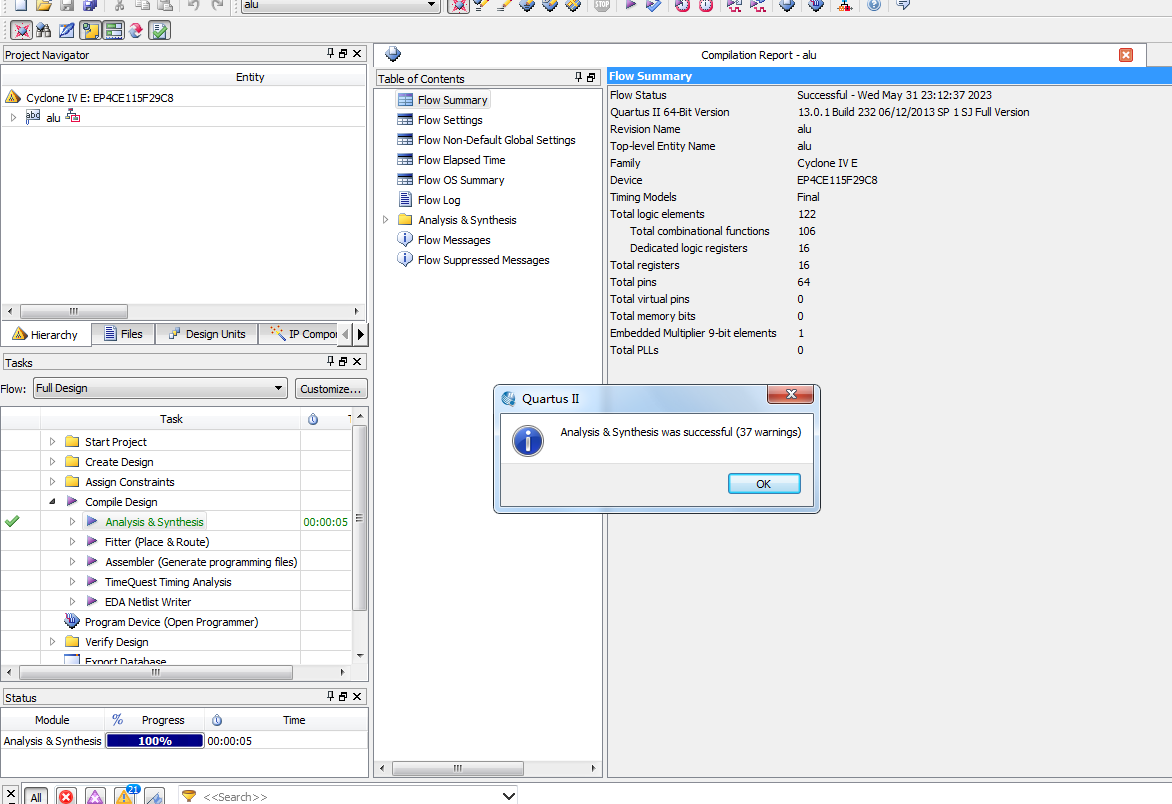Toggle the critical warning messages filter
Screen dimensions: 1172x804
tap(96, 797)
